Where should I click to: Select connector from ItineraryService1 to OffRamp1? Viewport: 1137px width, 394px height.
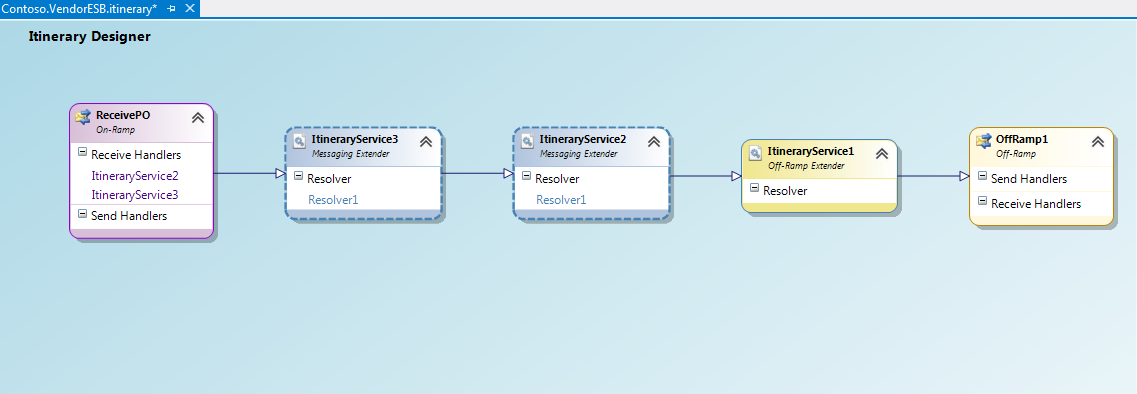point(933,176)
